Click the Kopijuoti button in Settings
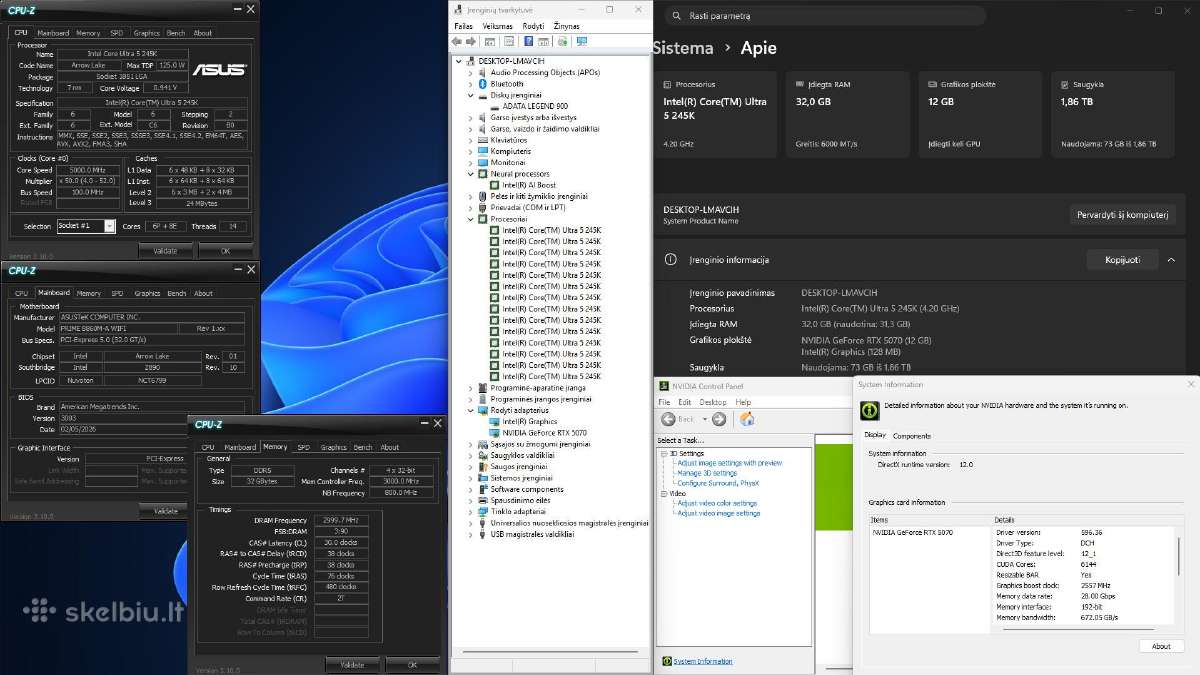Image resolution: width=1200 pixels, height=675 pixels. coord(1123,260)
